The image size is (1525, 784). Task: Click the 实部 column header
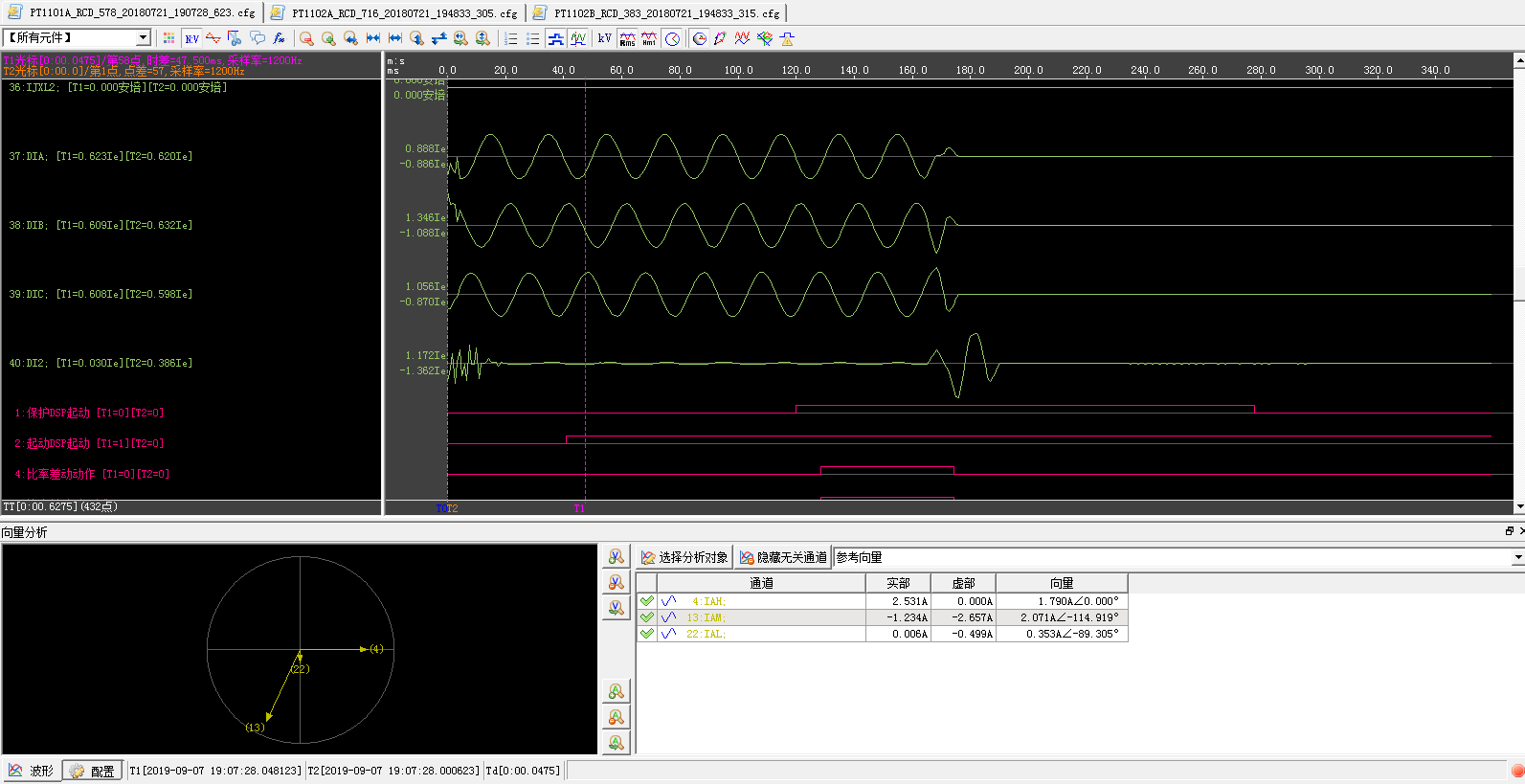[x=898, y=583]
